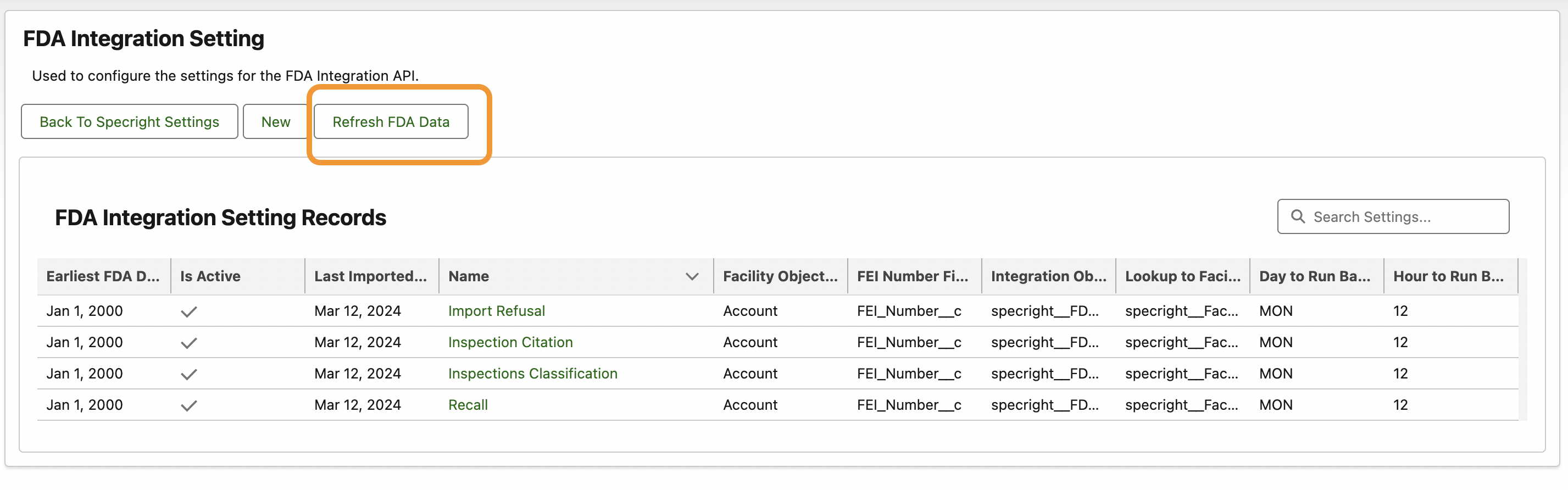
Task: Sort by Earliest FDA Date column header
Action: pos(103,276)
